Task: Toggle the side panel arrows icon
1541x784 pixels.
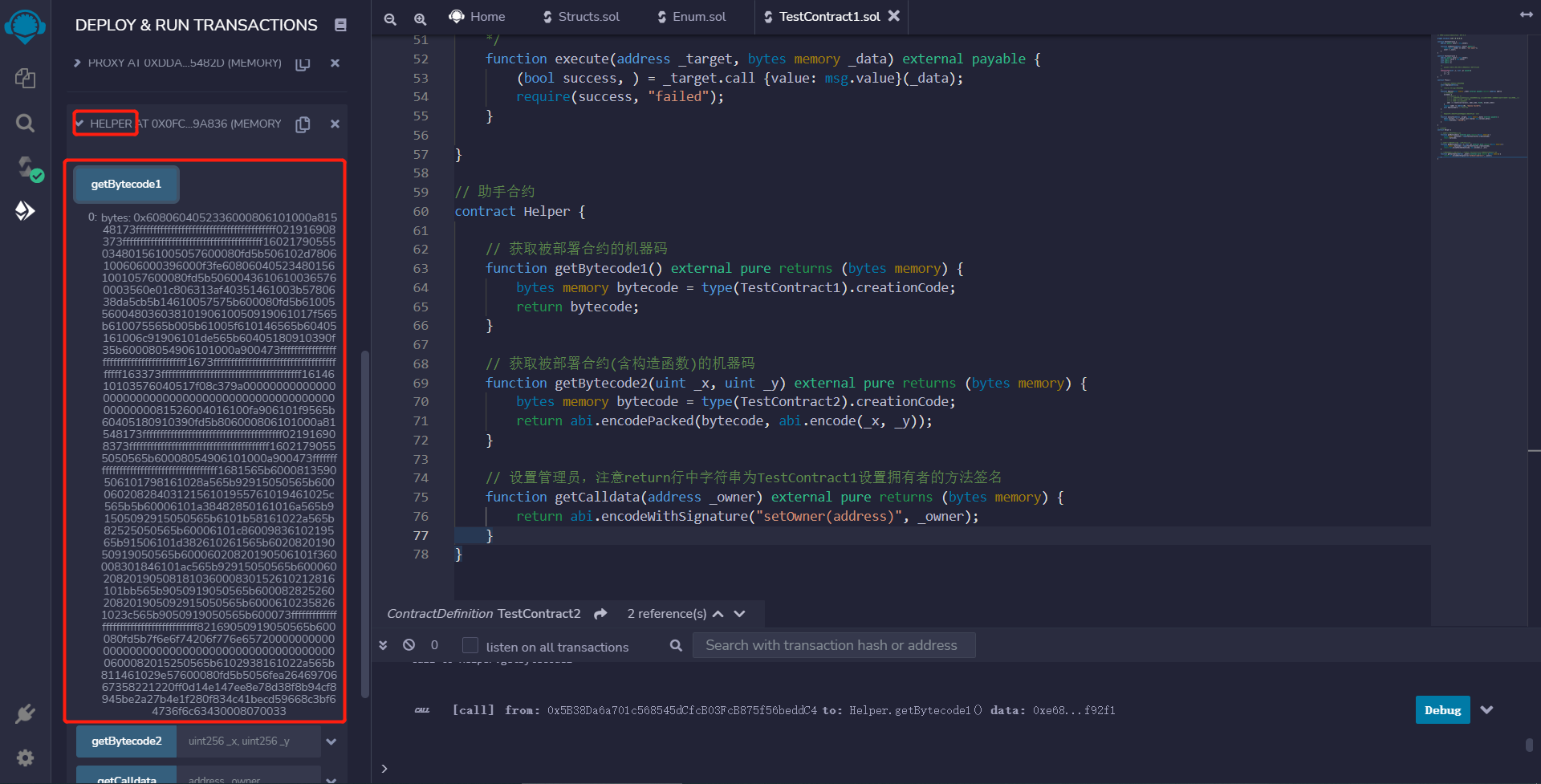Action: pos(1526,14)
